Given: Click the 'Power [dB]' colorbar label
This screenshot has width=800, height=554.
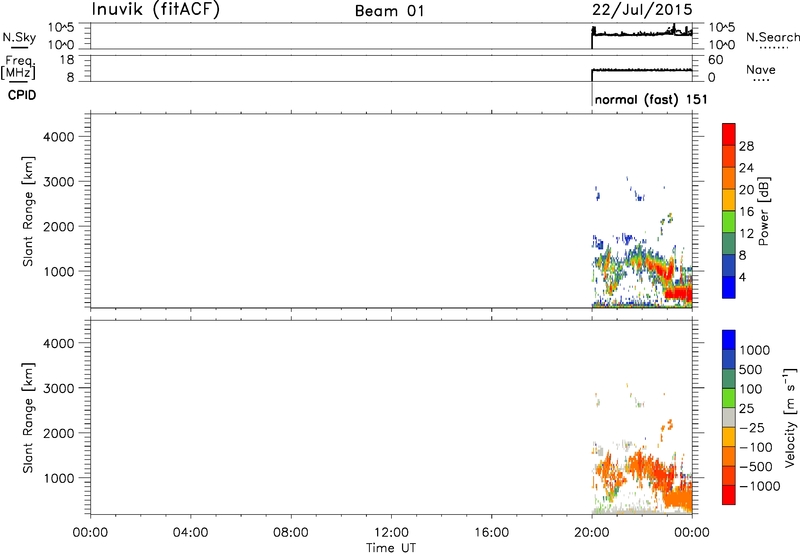Looking at the screenshot, I should point(763,211).
